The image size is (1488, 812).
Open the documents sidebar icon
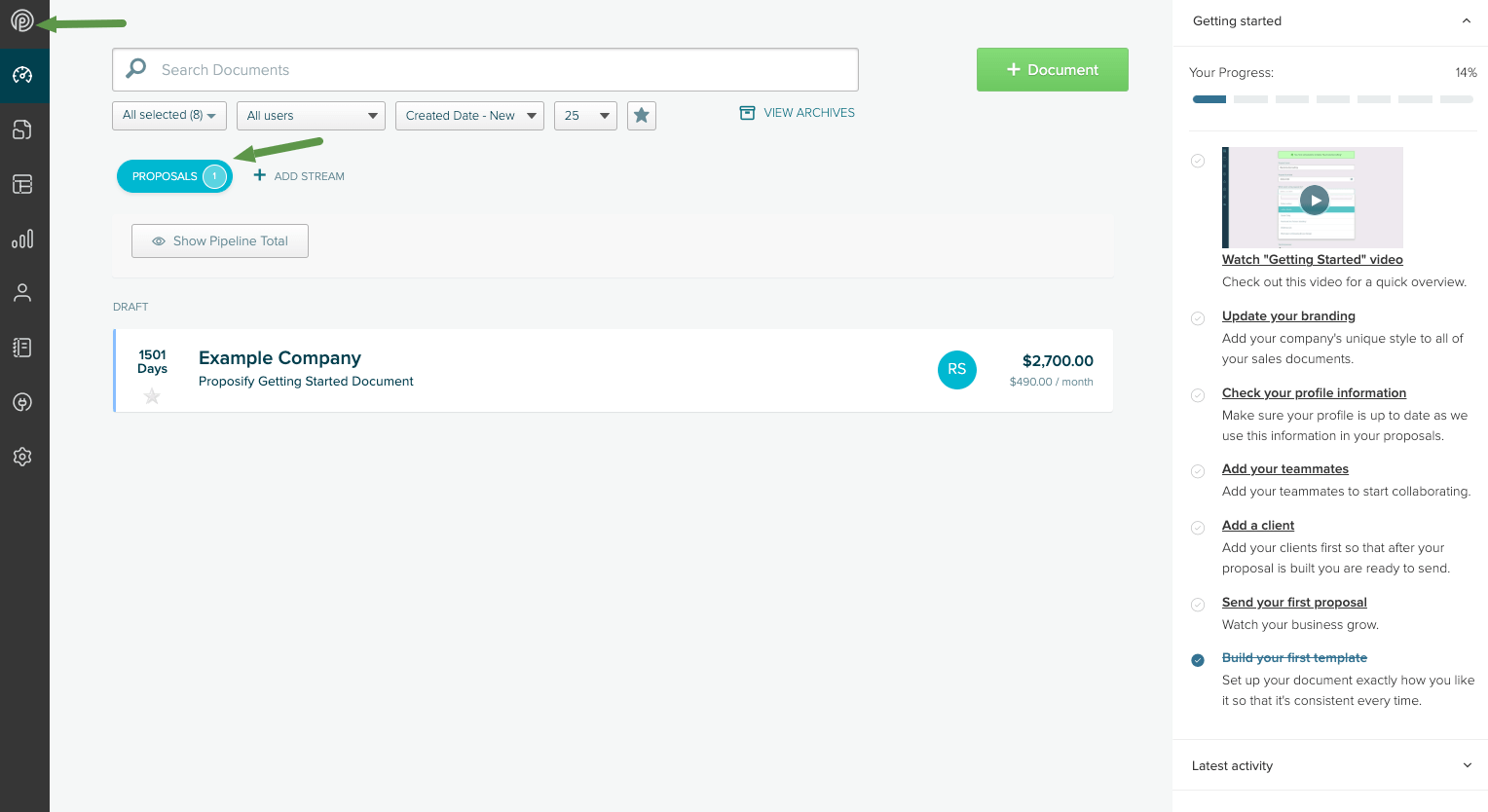22,129
